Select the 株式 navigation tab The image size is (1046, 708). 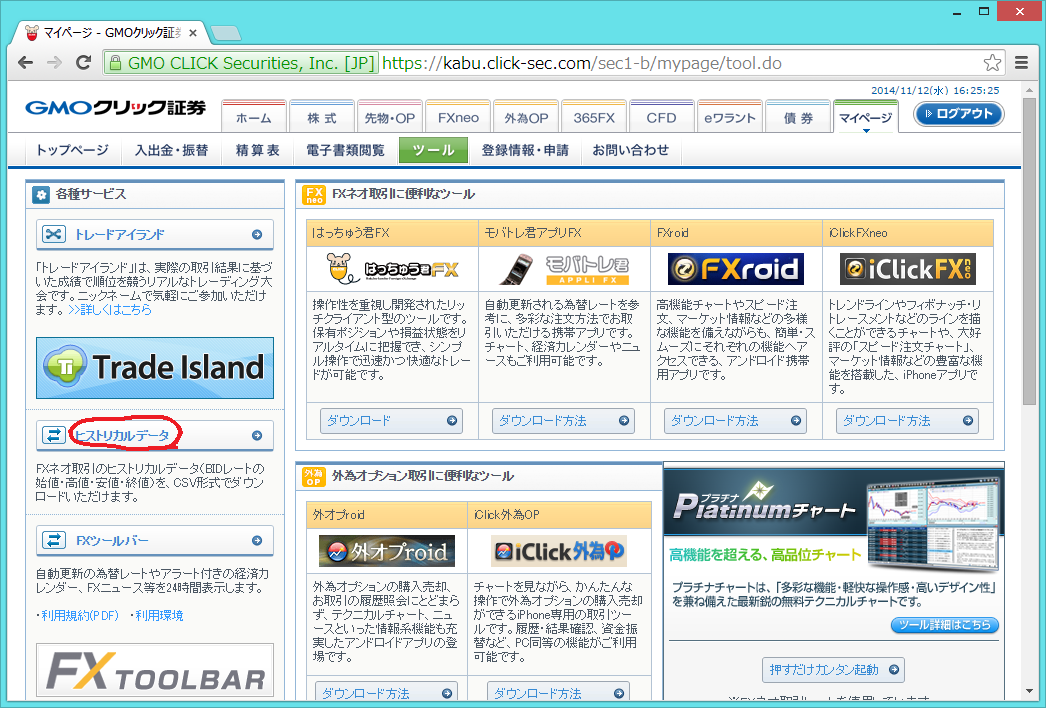coord(321,118)
